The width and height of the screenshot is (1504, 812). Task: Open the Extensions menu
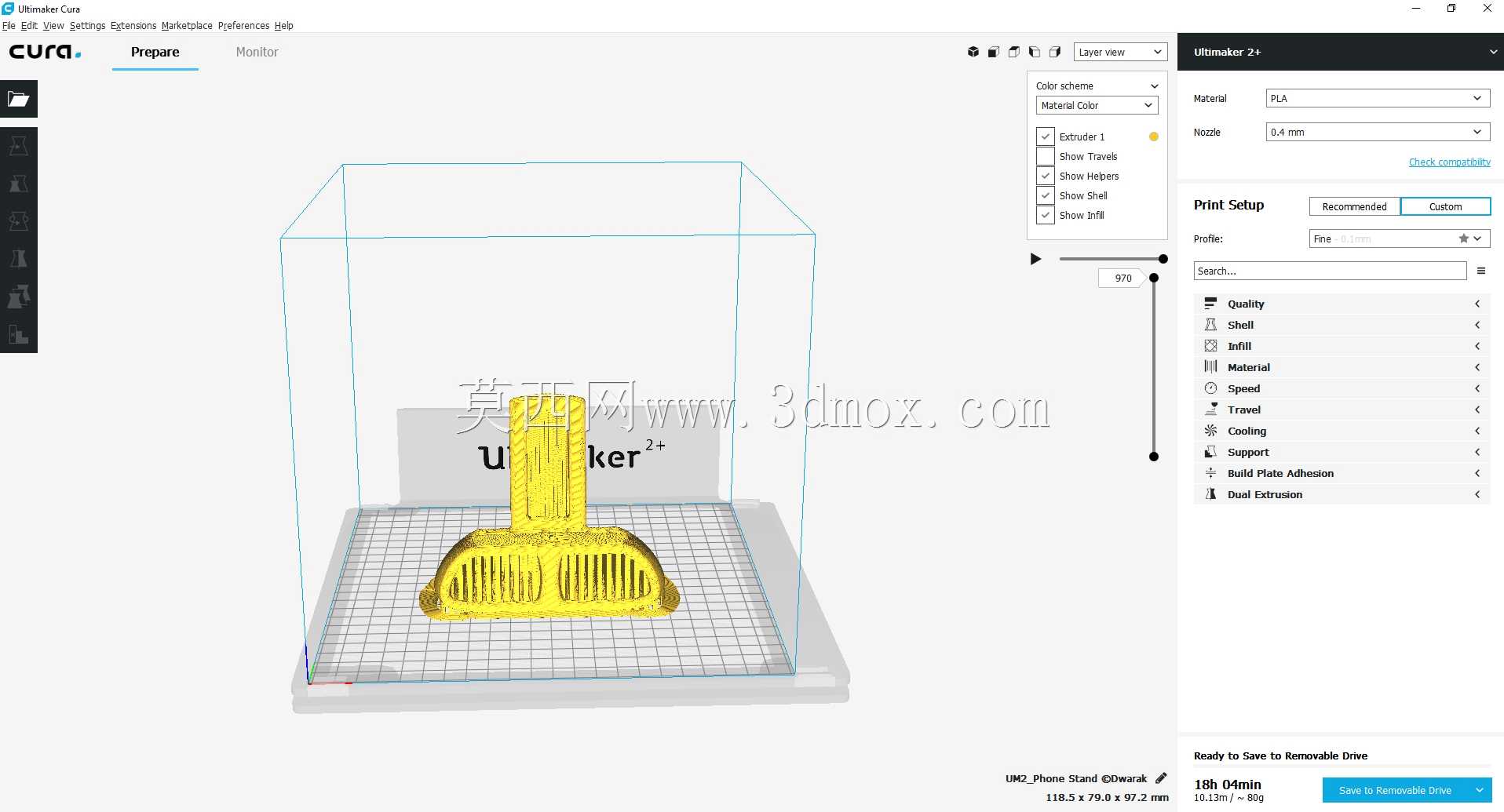(133, 25)
